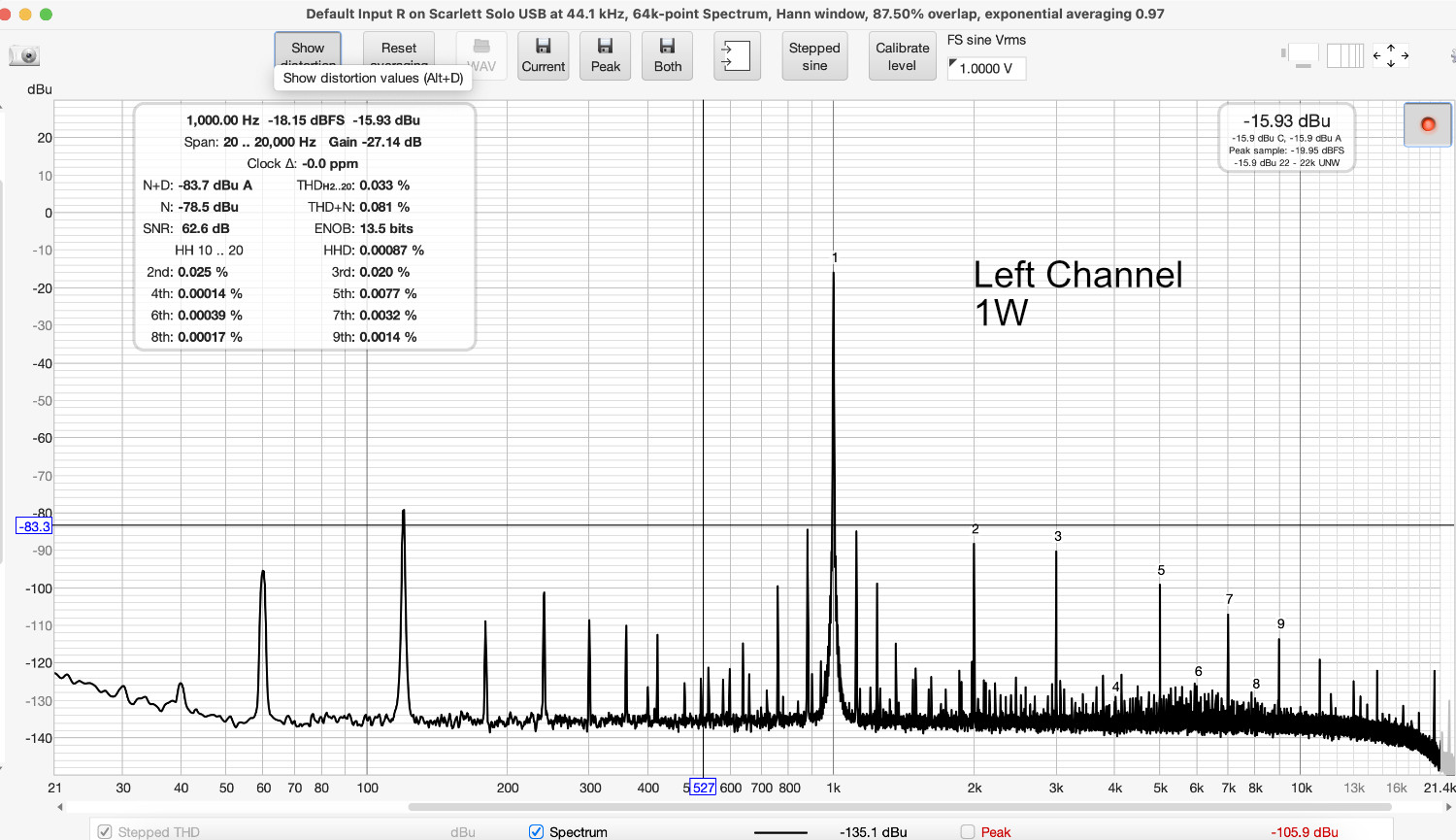Edit the 1.0000 V input field
Viewport: 1456px width, 840px height.
pyautogui.click(x=992, y=68)
